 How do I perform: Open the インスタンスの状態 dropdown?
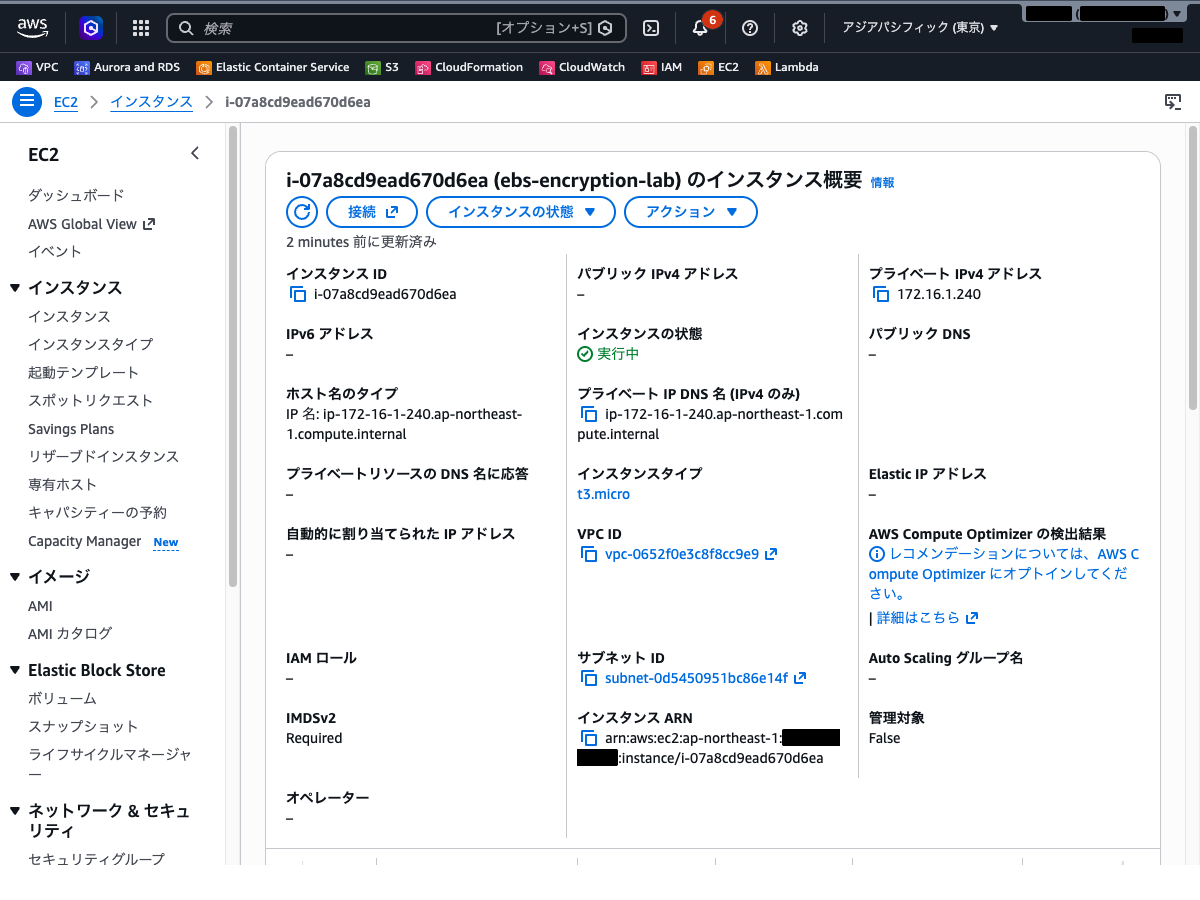click(521, 212)
